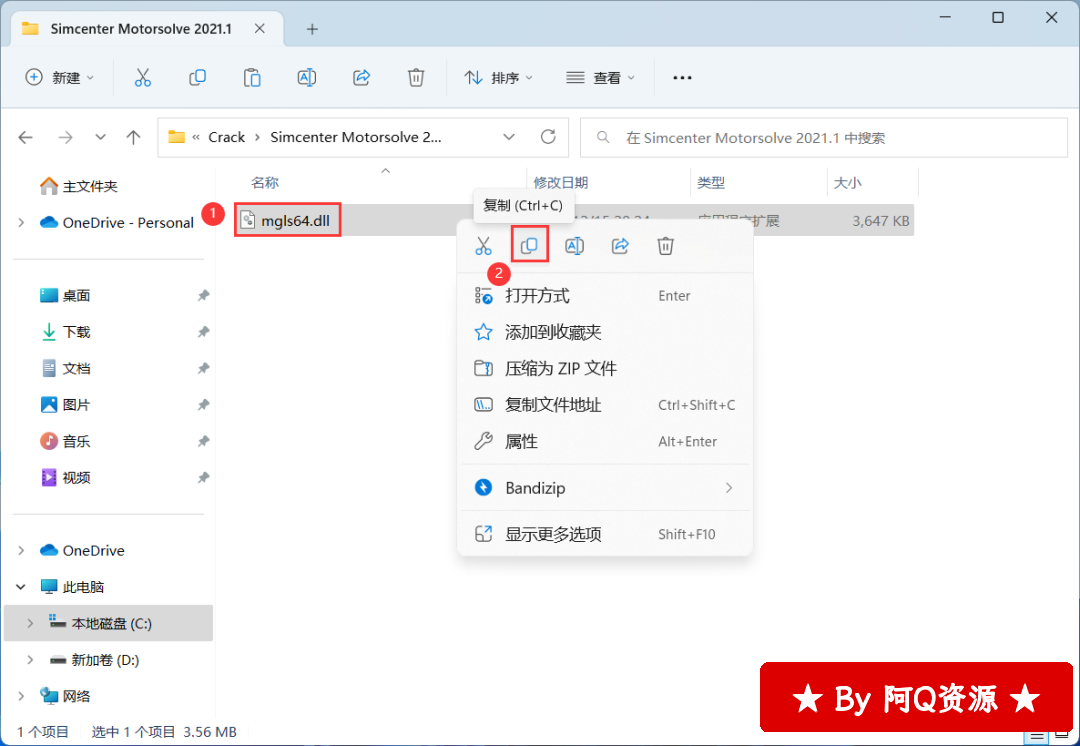This screenshot has height=746, width=1080.
Task: Select 复制文件地址 in the context menu
Action: pyautogui.click(x=605, y=405)
